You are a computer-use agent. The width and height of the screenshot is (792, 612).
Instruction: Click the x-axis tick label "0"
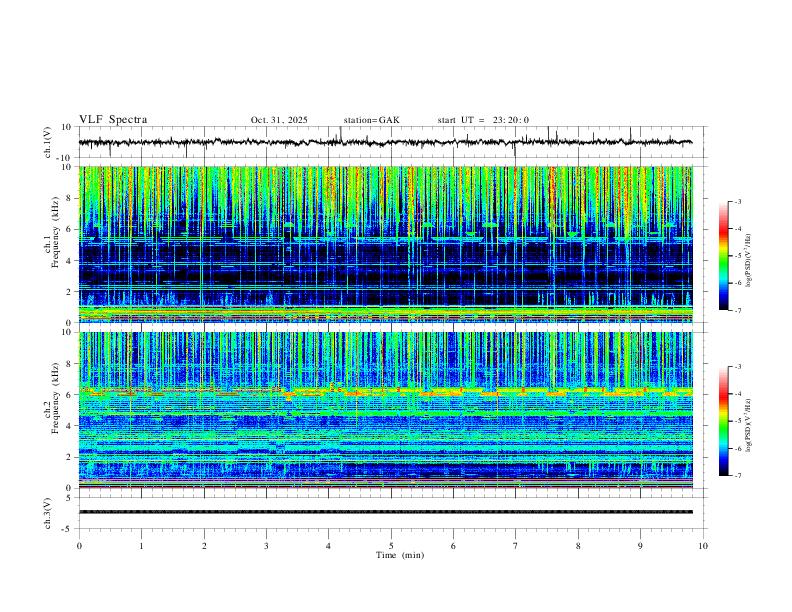(79, 546)
